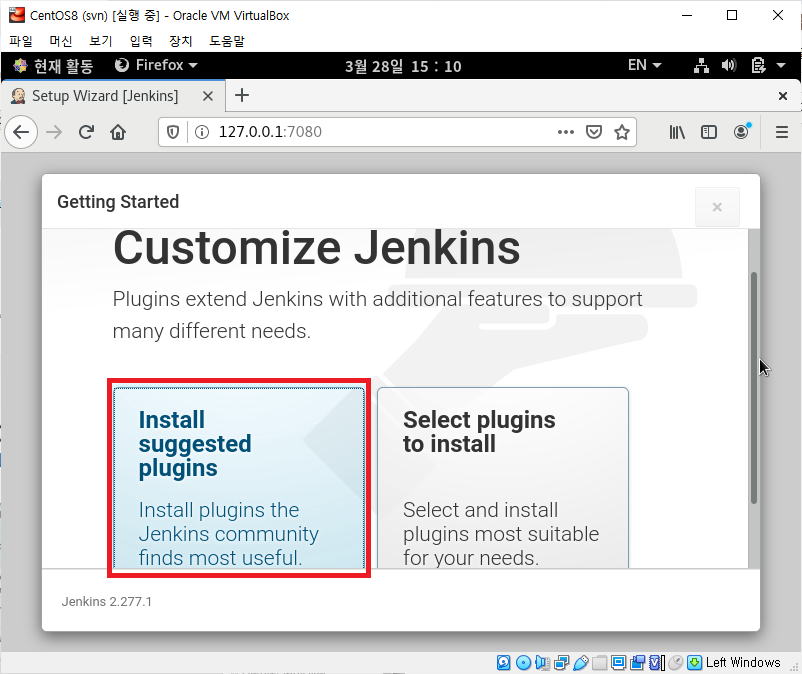Open VirtualBox 머신 menu

(x=61, y=40)
